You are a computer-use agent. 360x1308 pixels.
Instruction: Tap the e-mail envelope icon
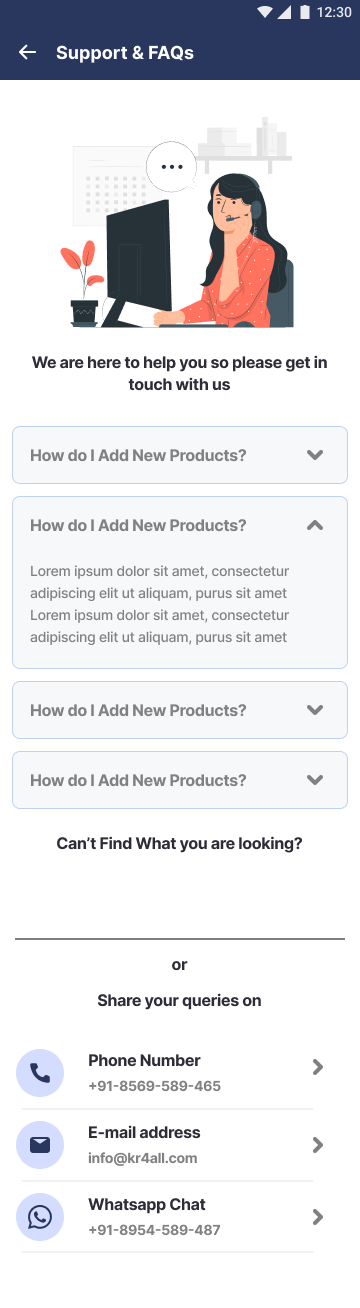[40, 1145]
